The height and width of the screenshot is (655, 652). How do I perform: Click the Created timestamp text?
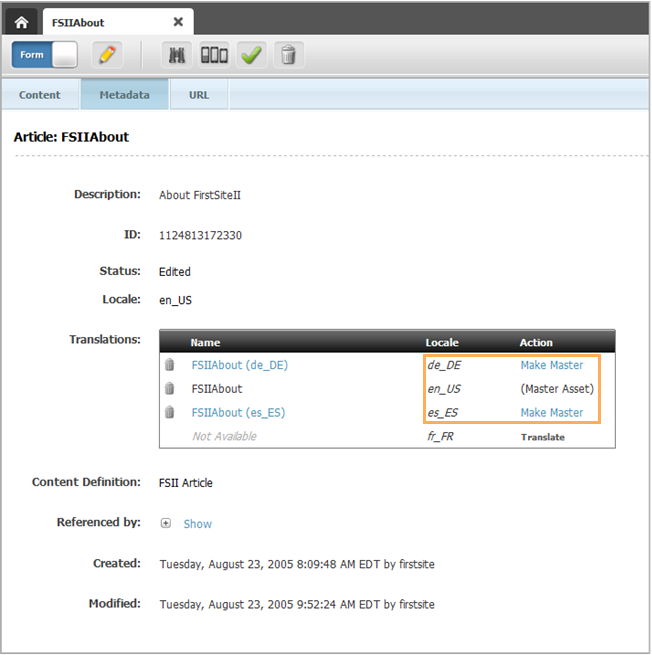point(297,564)
